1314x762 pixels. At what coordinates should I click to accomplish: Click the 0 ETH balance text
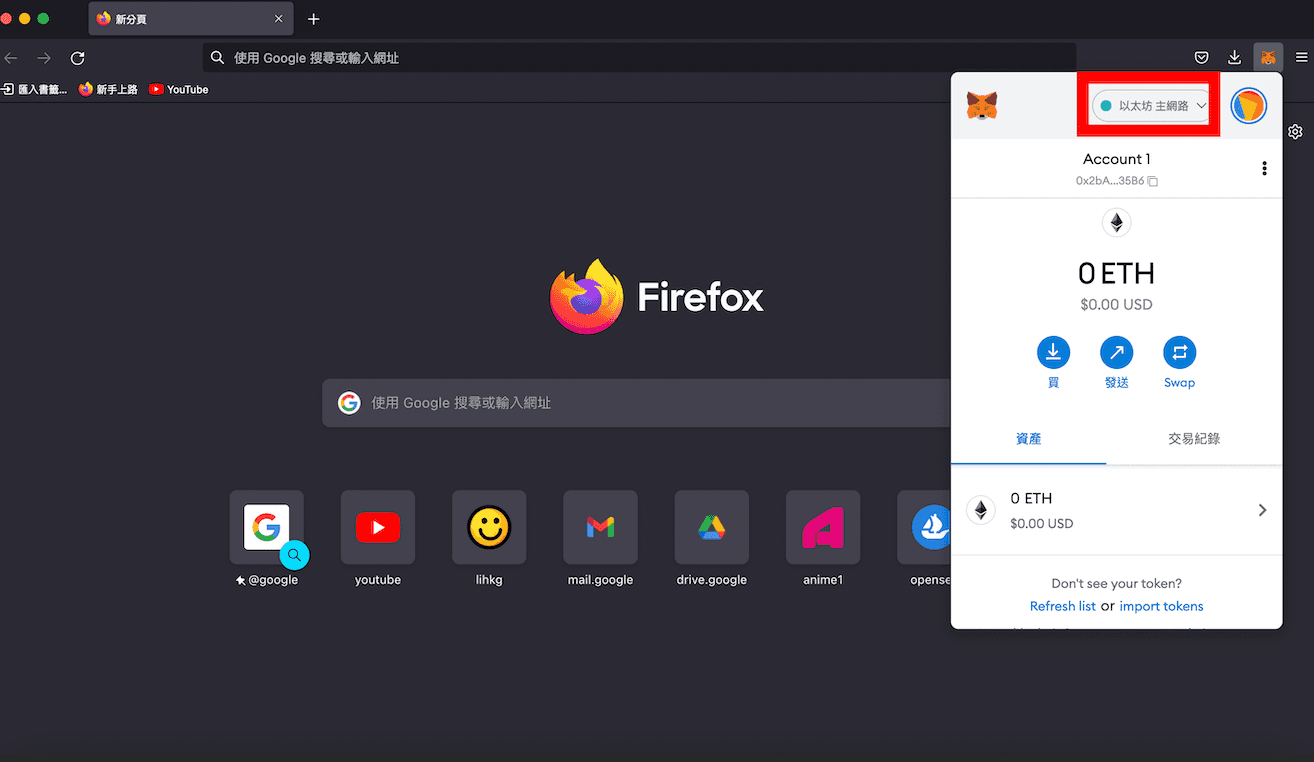click(1117, 273)
